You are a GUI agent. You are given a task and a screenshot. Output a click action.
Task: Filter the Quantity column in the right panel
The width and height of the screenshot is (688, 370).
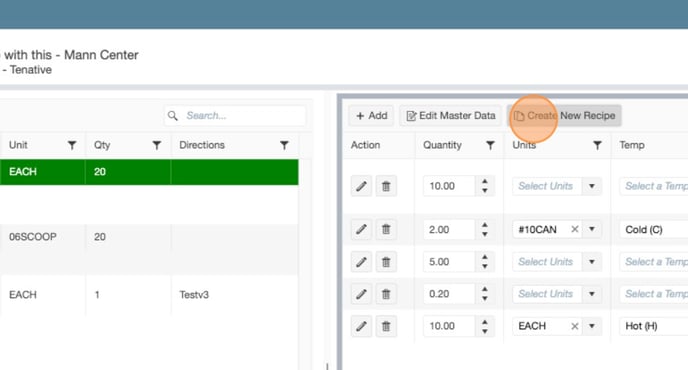[491, 145]
